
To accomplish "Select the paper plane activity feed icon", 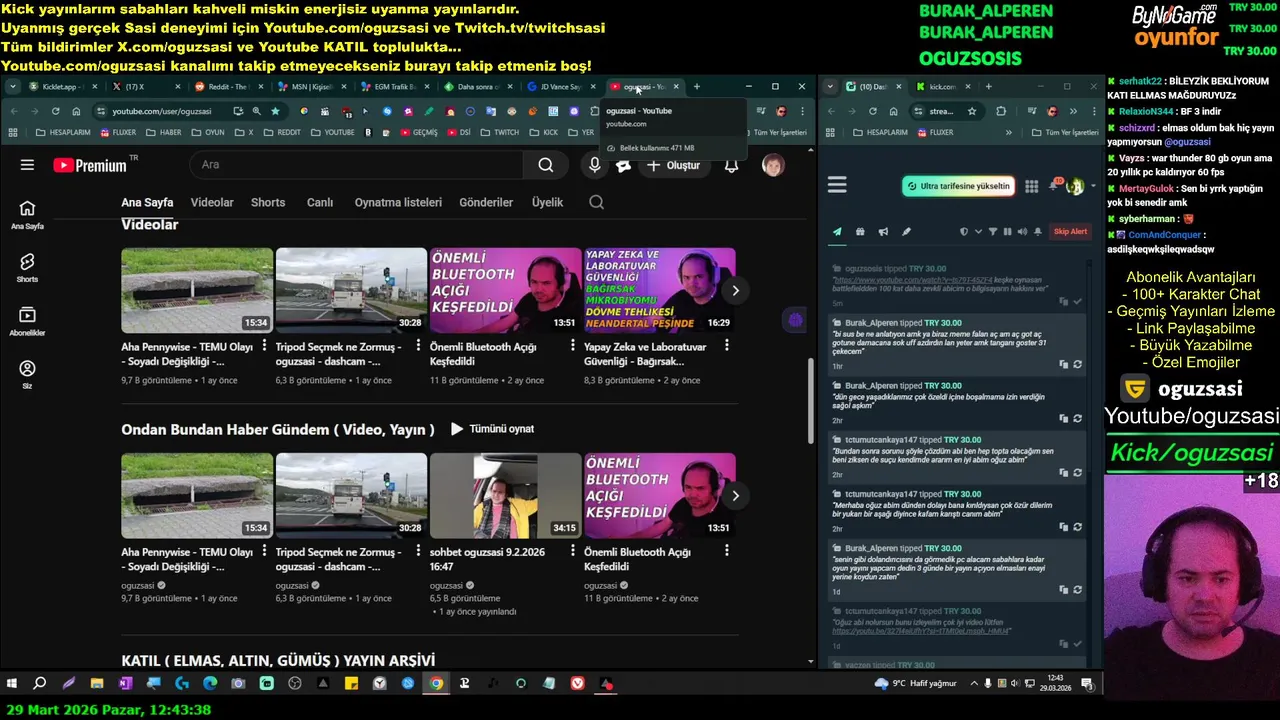I will 837,231.
